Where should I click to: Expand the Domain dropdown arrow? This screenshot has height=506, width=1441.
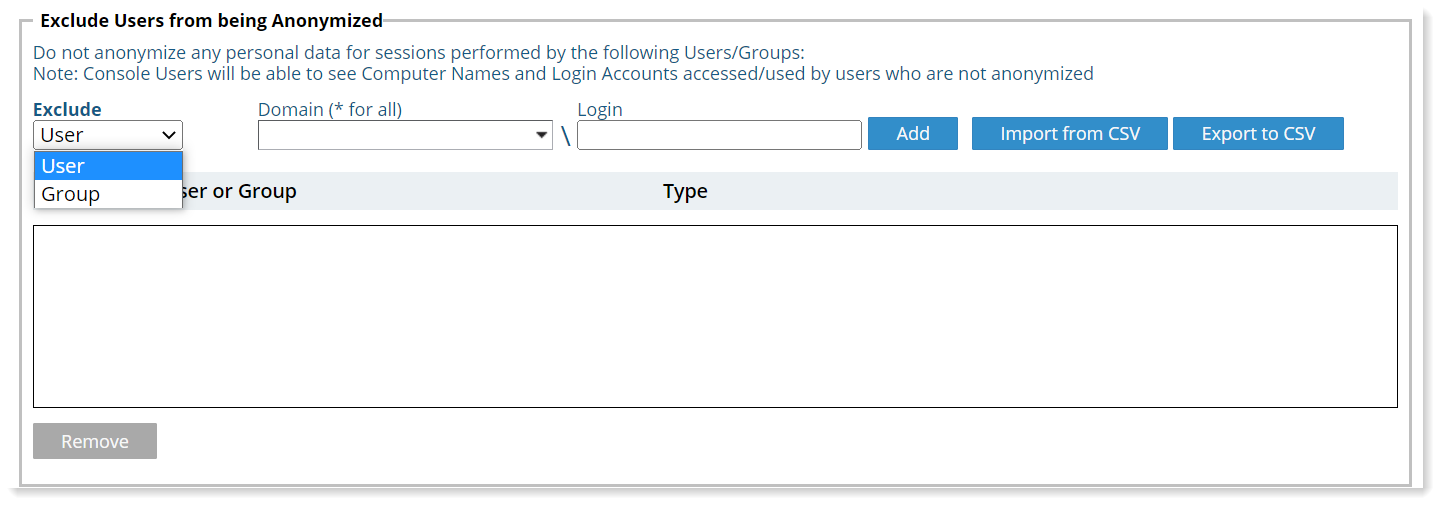point(541,135)
